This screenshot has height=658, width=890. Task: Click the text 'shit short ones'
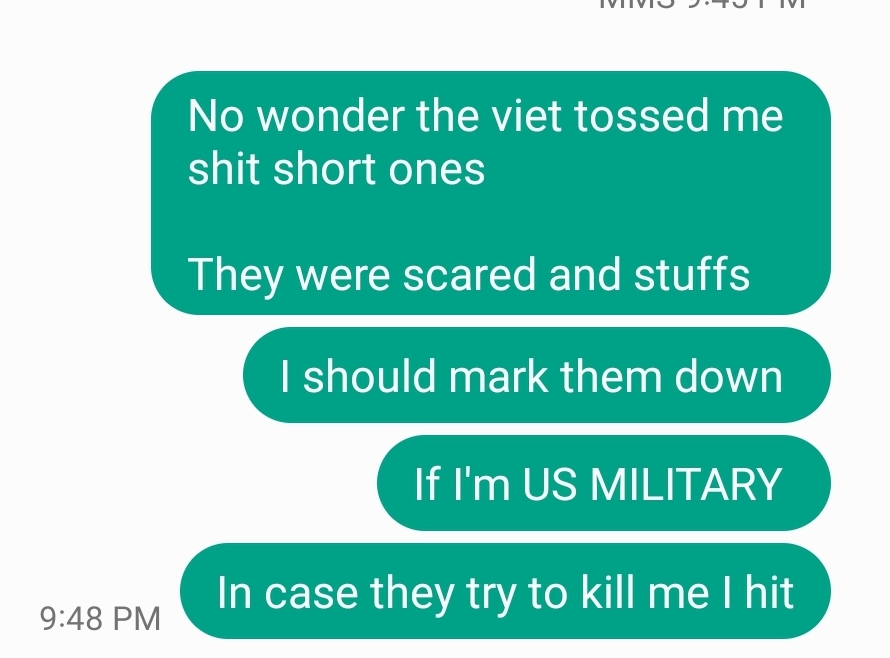point(337,169)
